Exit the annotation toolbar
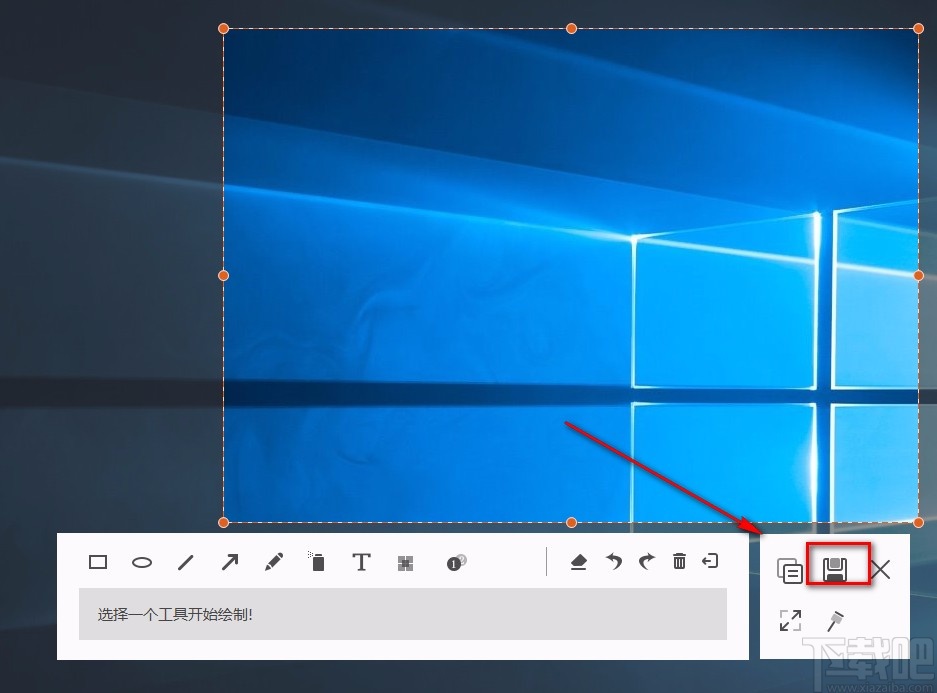The width and height of the screenshot is (937, 693). (711, 562)
